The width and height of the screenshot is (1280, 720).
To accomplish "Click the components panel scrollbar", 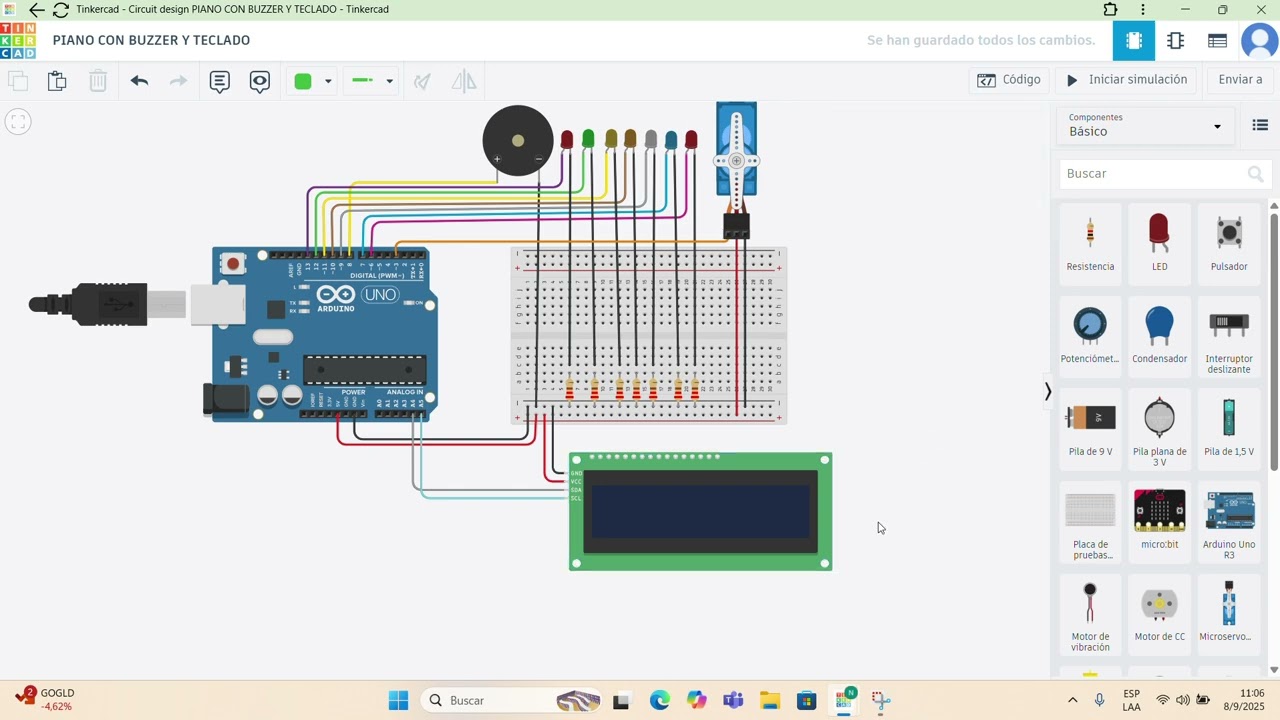I will 1274,340.
